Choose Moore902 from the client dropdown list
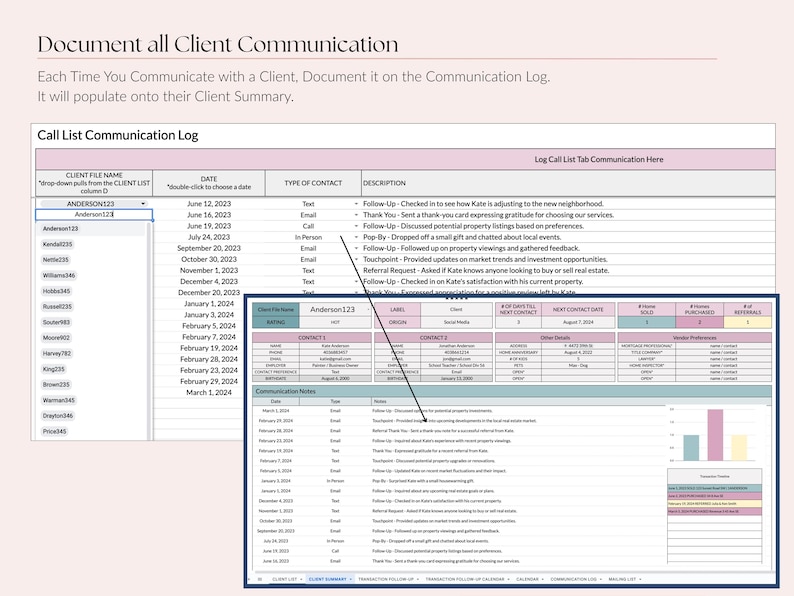This screenshot has height=596, width=794. (56, 338)
